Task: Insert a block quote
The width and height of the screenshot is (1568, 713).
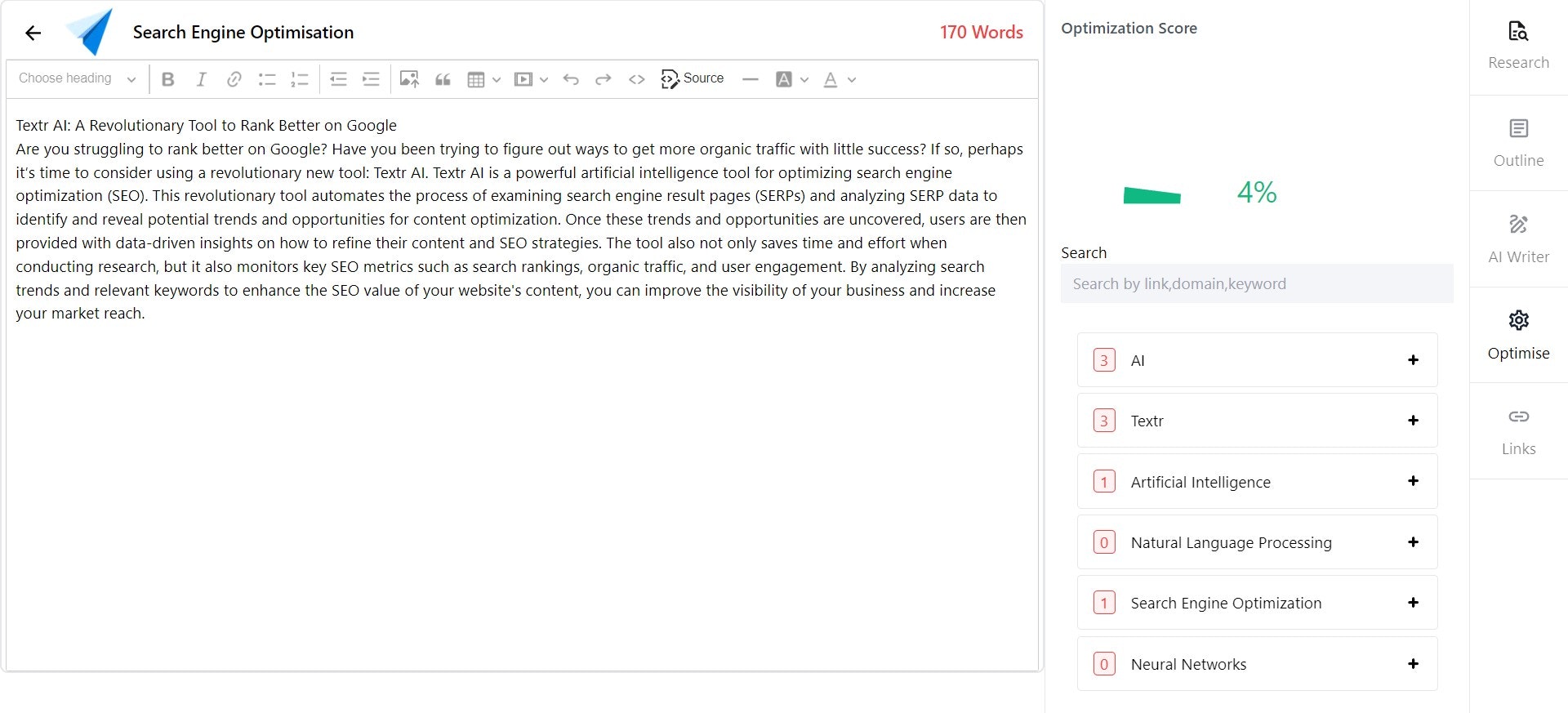Action: [443, 79]
